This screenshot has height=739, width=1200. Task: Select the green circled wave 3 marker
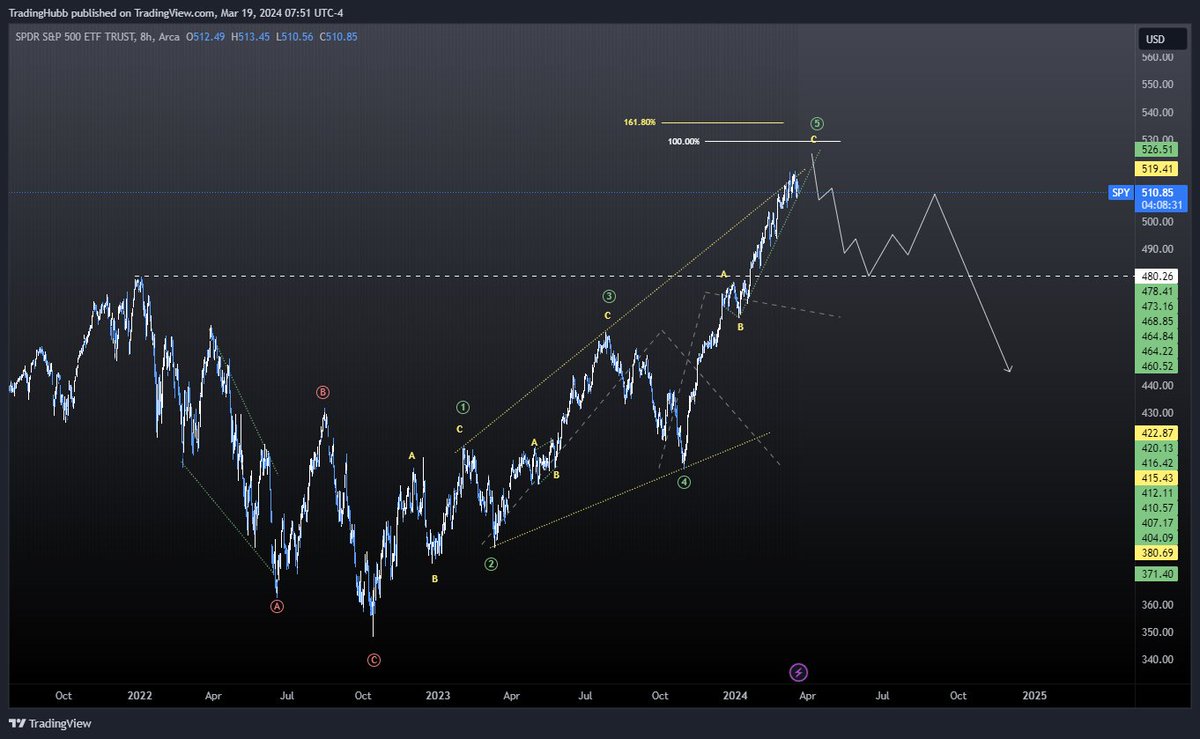coord(610,295)
